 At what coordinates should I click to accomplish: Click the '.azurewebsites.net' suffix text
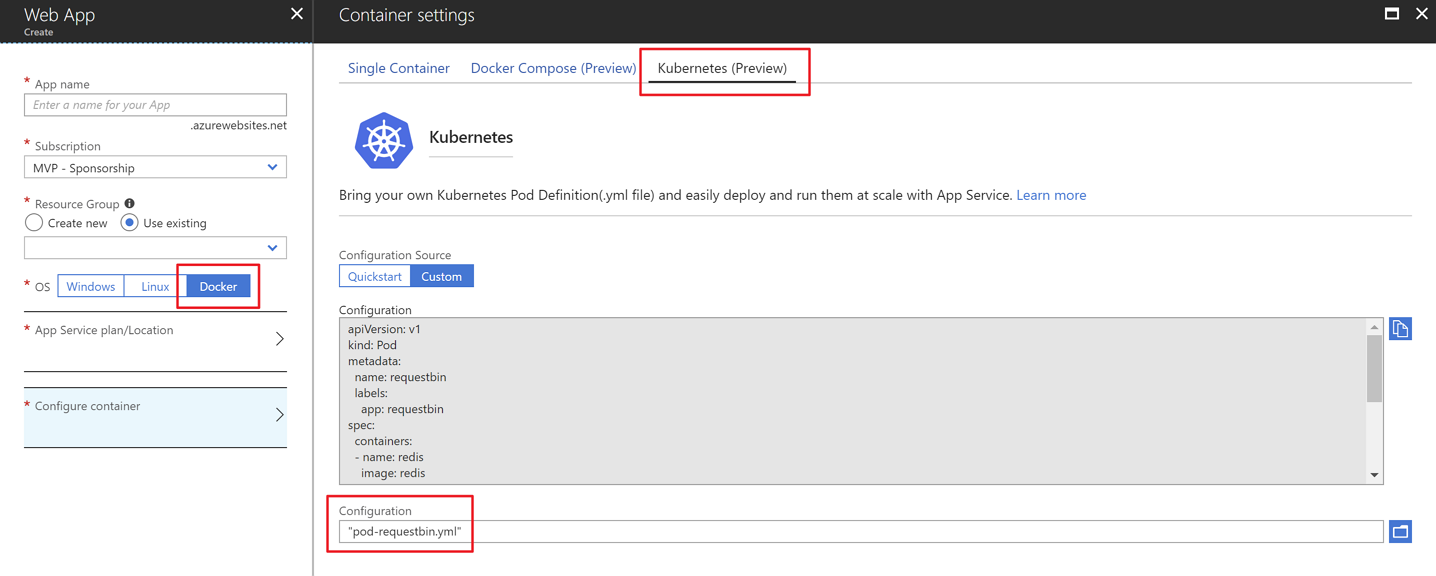238,126
